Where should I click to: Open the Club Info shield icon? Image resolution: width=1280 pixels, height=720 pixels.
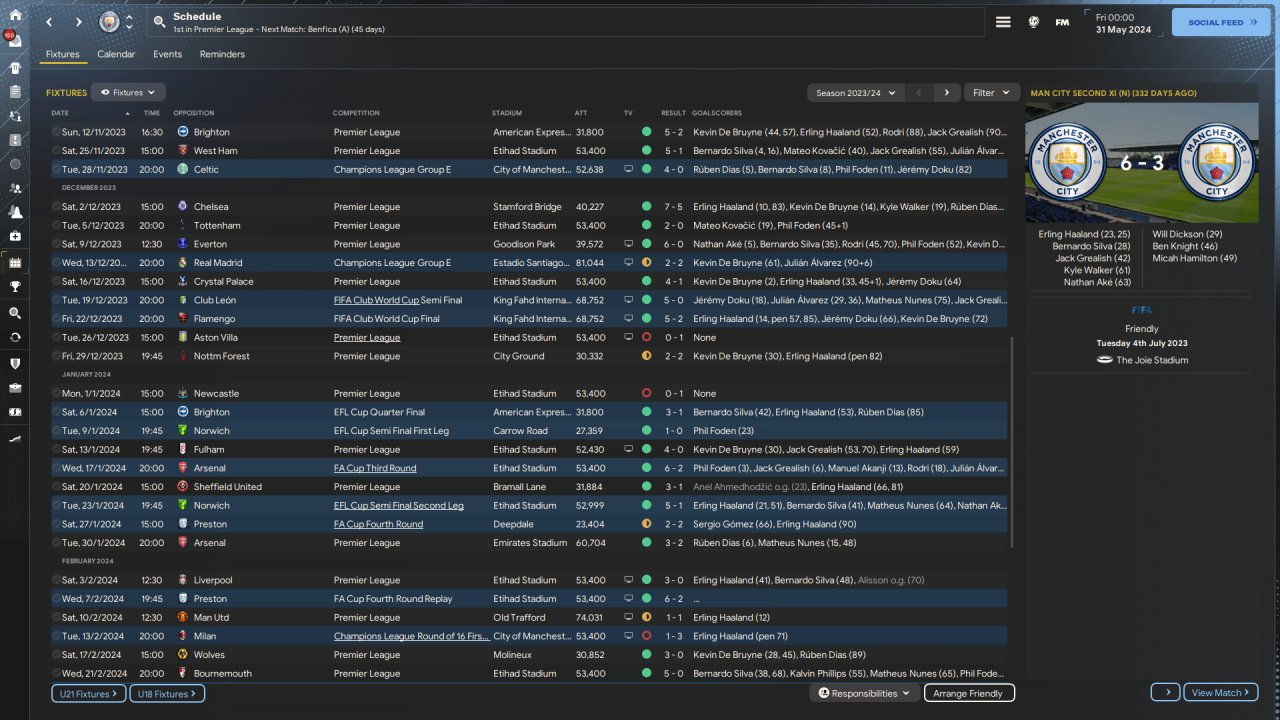coord(15,363)
